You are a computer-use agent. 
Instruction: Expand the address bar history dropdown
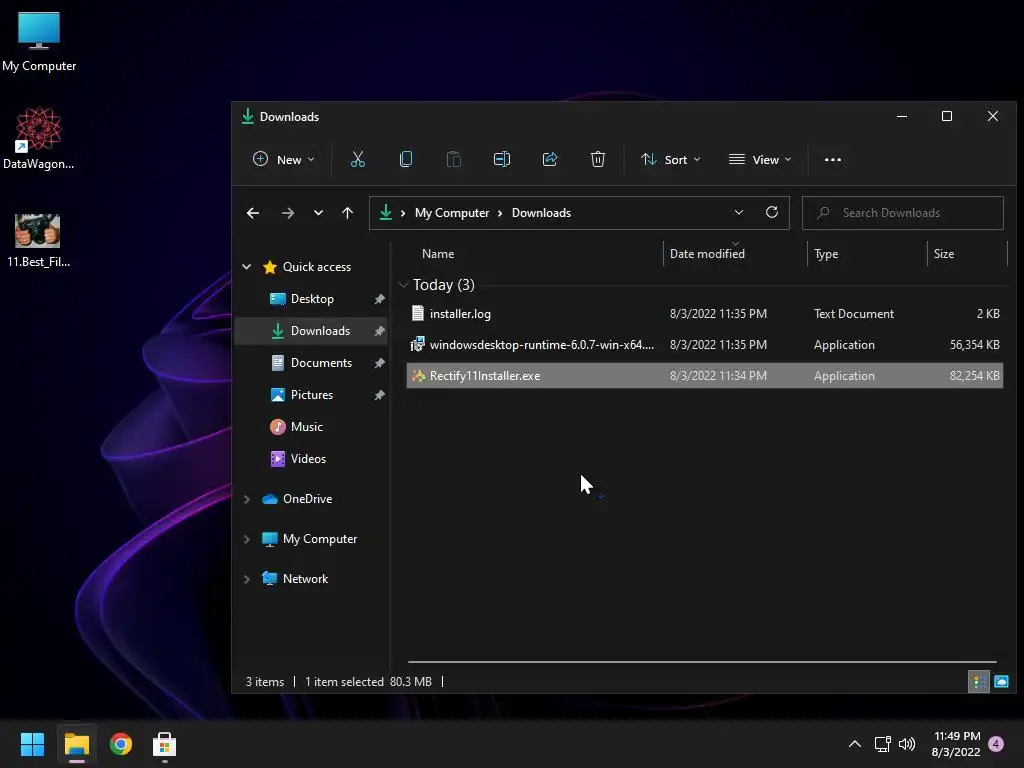(739, 212)
